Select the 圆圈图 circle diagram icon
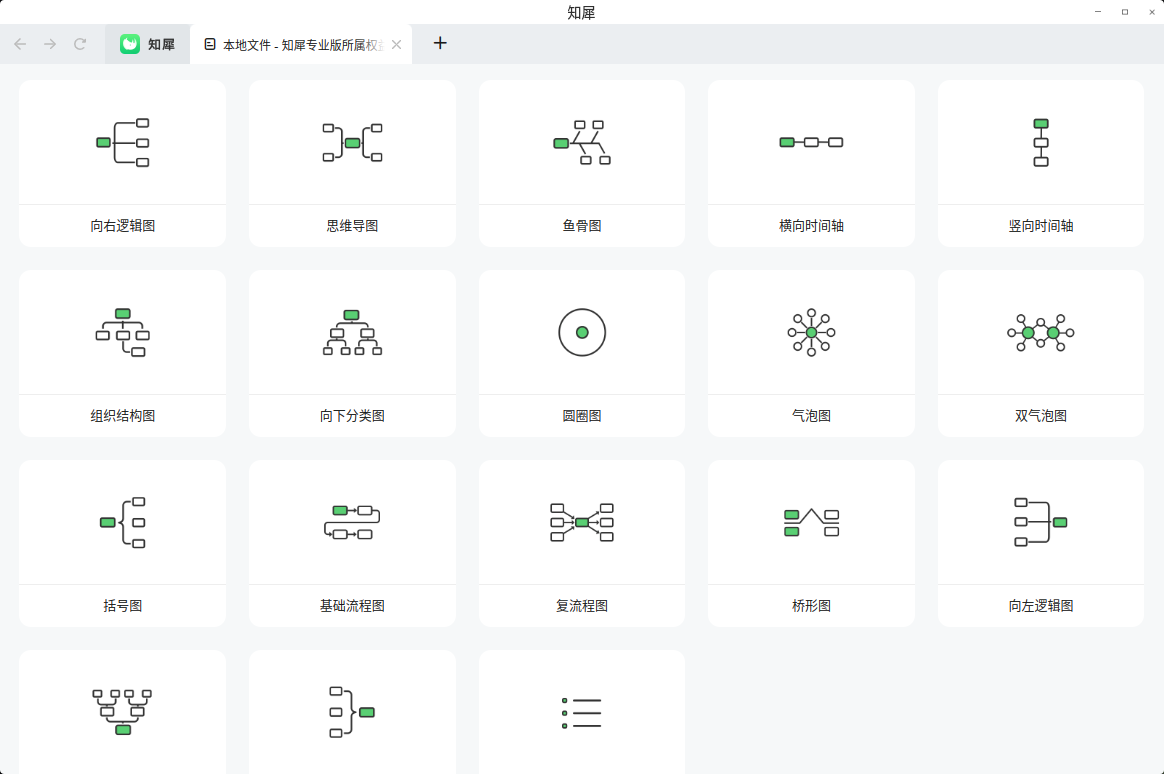Viewport: 1164px width, 774px height. (582, 332)
